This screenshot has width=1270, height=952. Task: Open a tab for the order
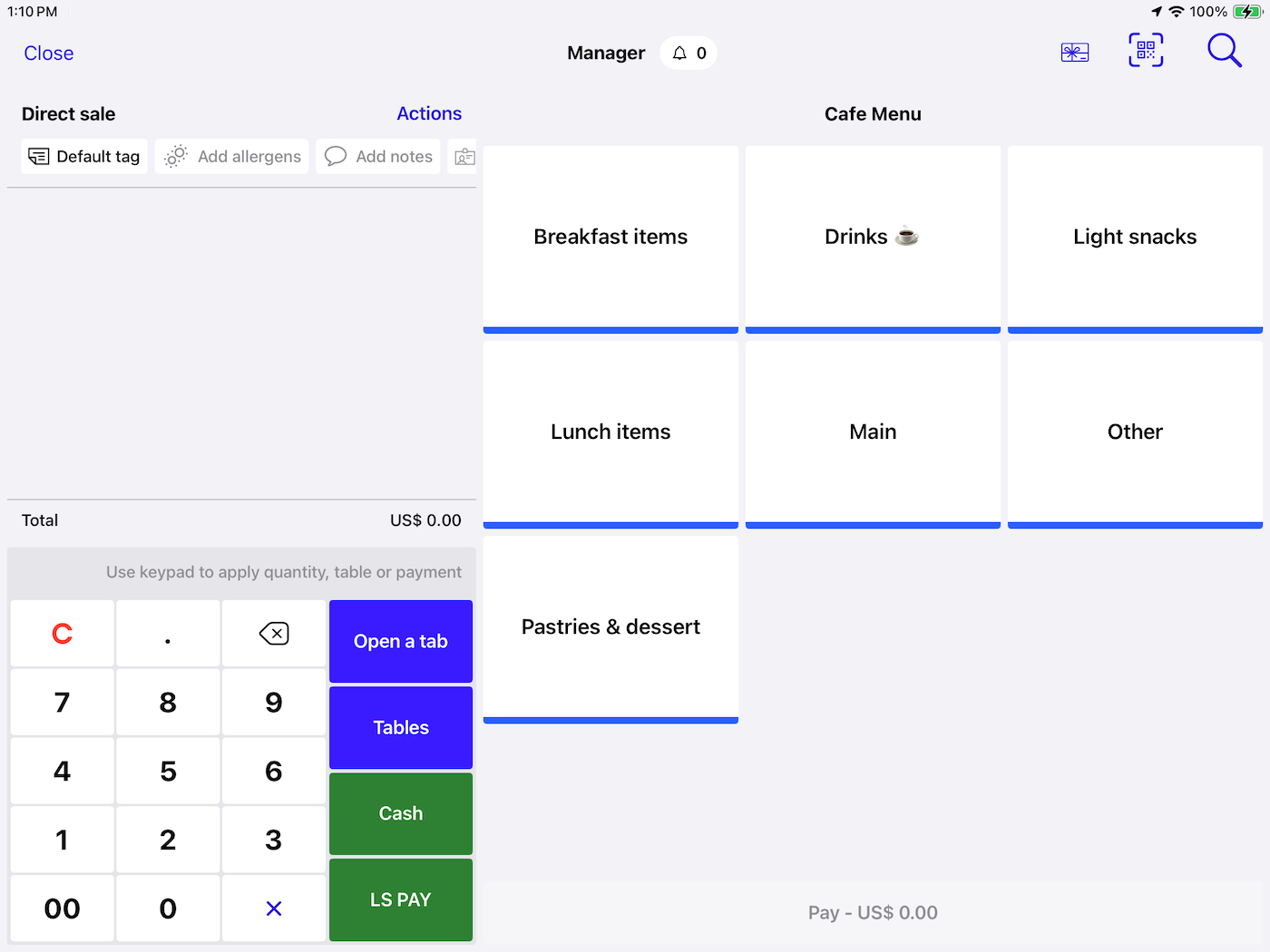[x=400, y=641]
